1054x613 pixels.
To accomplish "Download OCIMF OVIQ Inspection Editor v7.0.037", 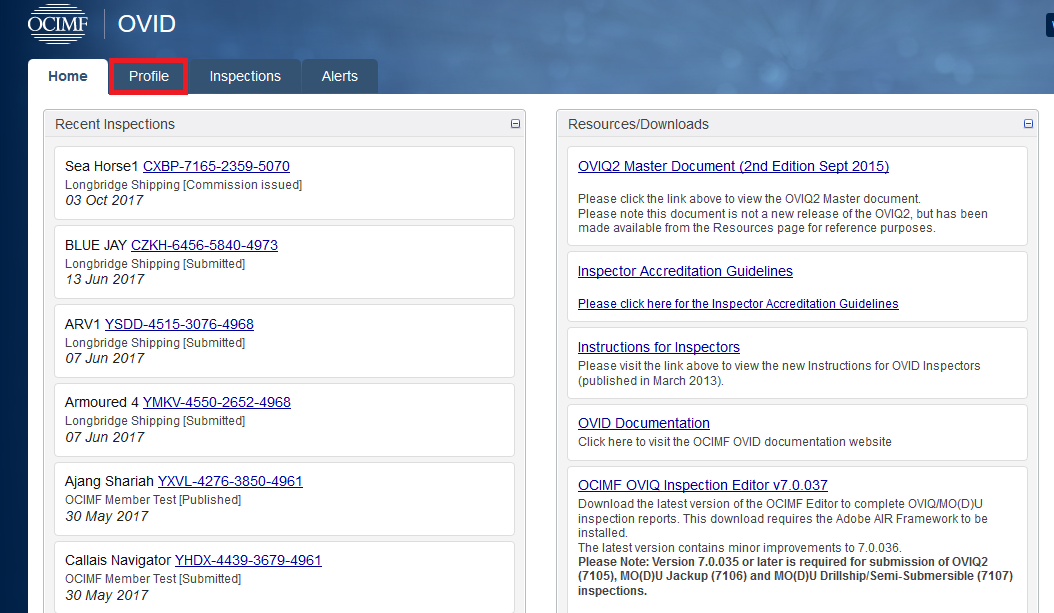I will click(702, 485).
